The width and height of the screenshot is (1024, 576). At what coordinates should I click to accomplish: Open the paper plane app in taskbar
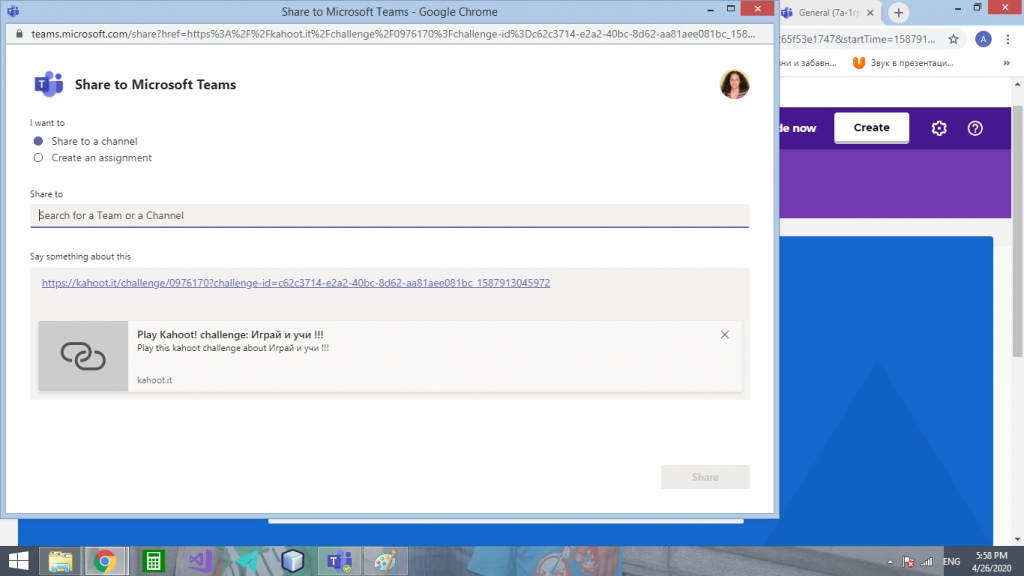tap(247, 561)
